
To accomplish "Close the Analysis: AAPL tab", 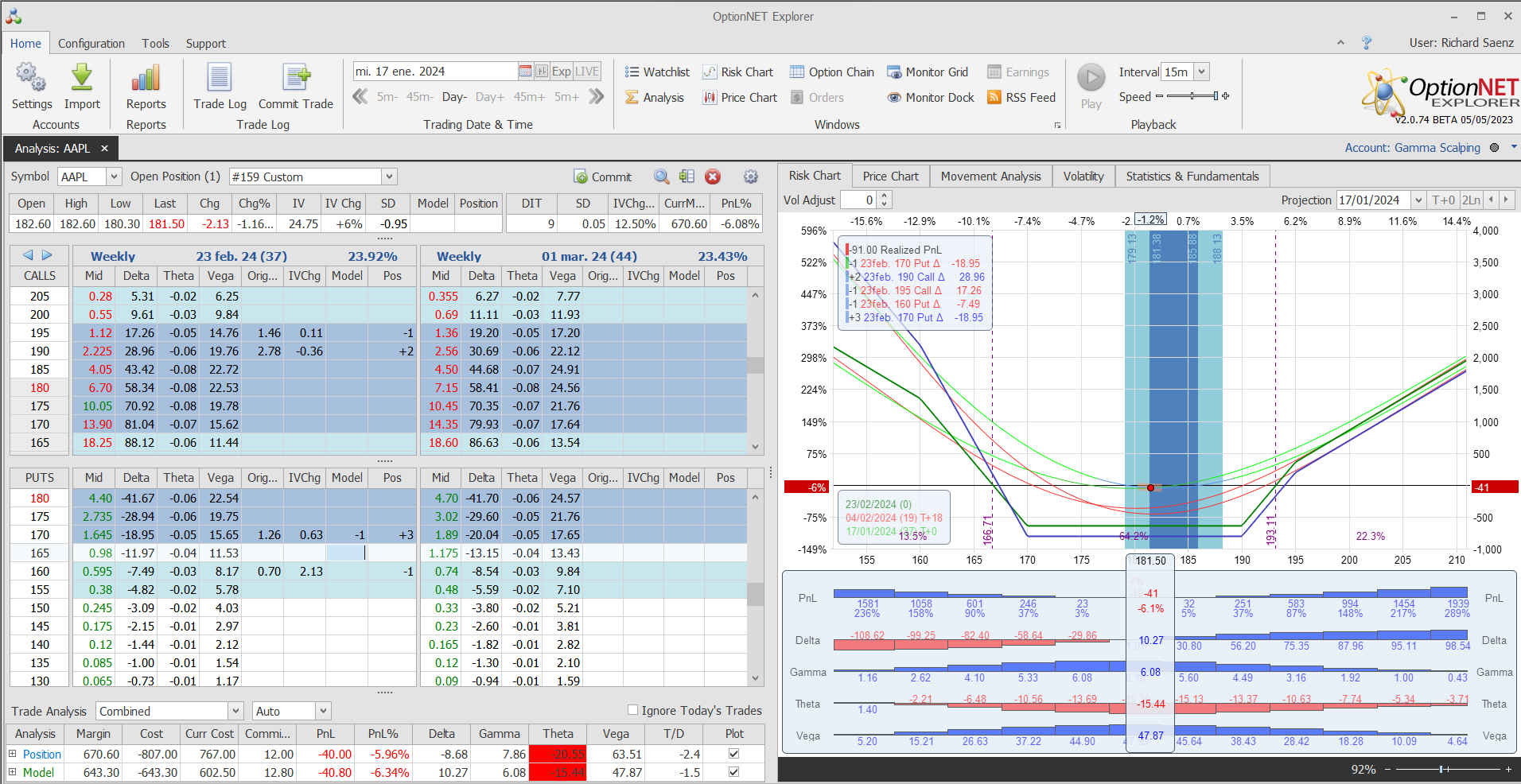I will tap(104, 149).
